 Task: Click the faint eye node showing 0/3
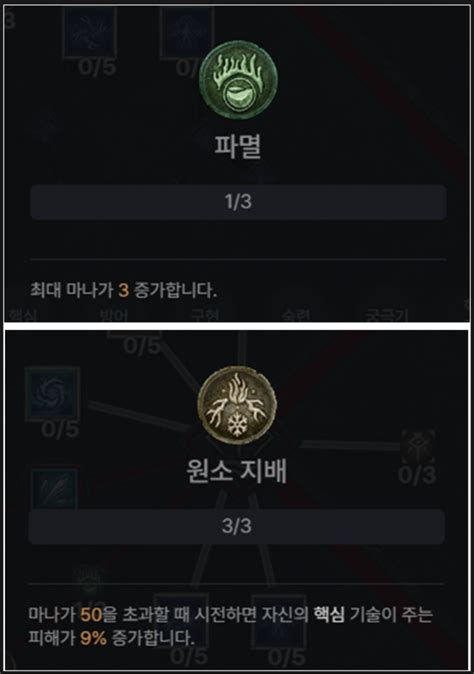418,447
